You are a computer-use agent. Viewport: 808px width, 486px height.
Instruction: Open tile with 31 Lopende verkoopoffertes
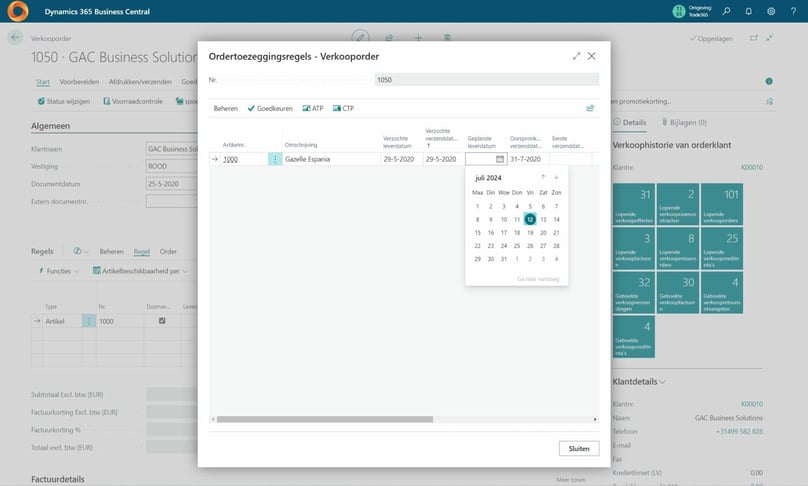click(x=633, y=205)
